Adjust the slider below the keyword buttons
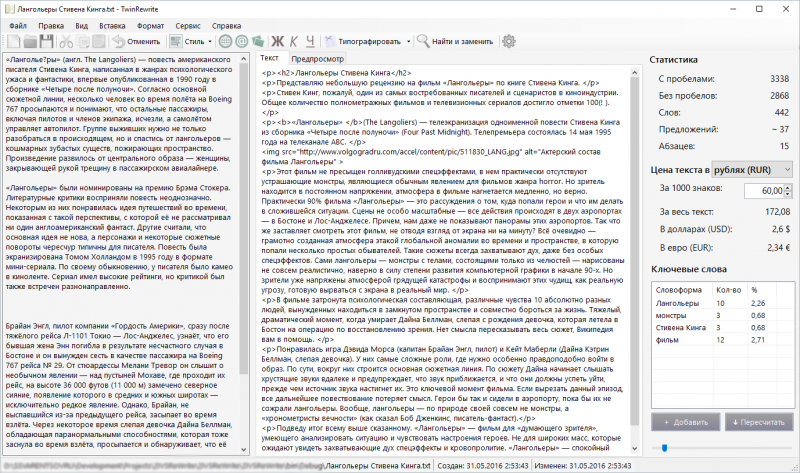 point(664,448)
